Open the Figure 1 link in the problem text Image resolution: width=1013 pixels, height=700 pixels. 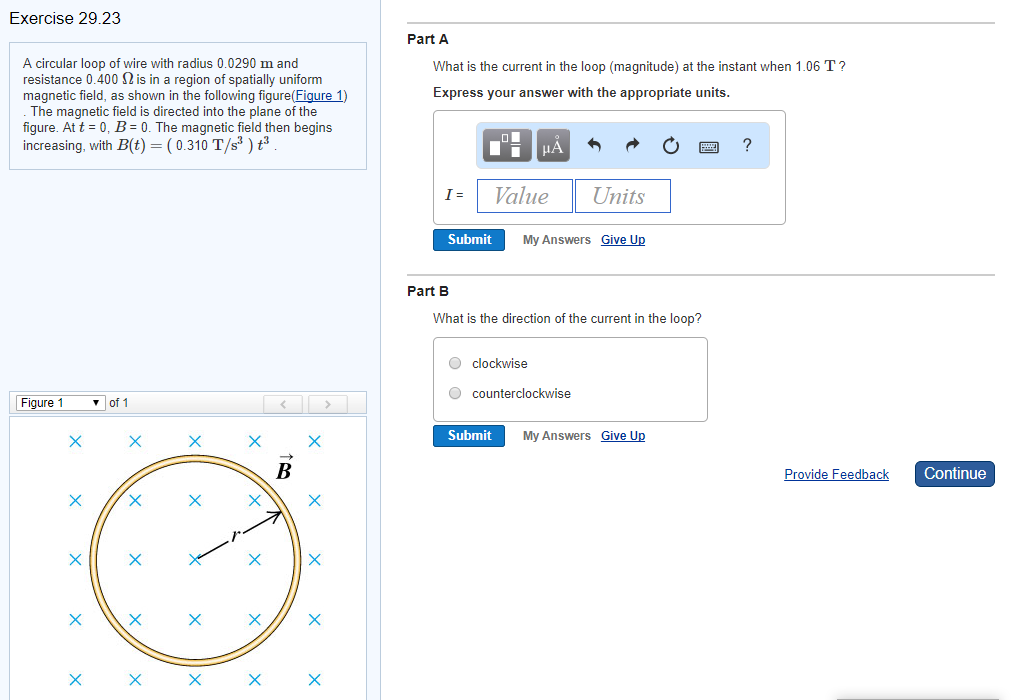[319, 95]
